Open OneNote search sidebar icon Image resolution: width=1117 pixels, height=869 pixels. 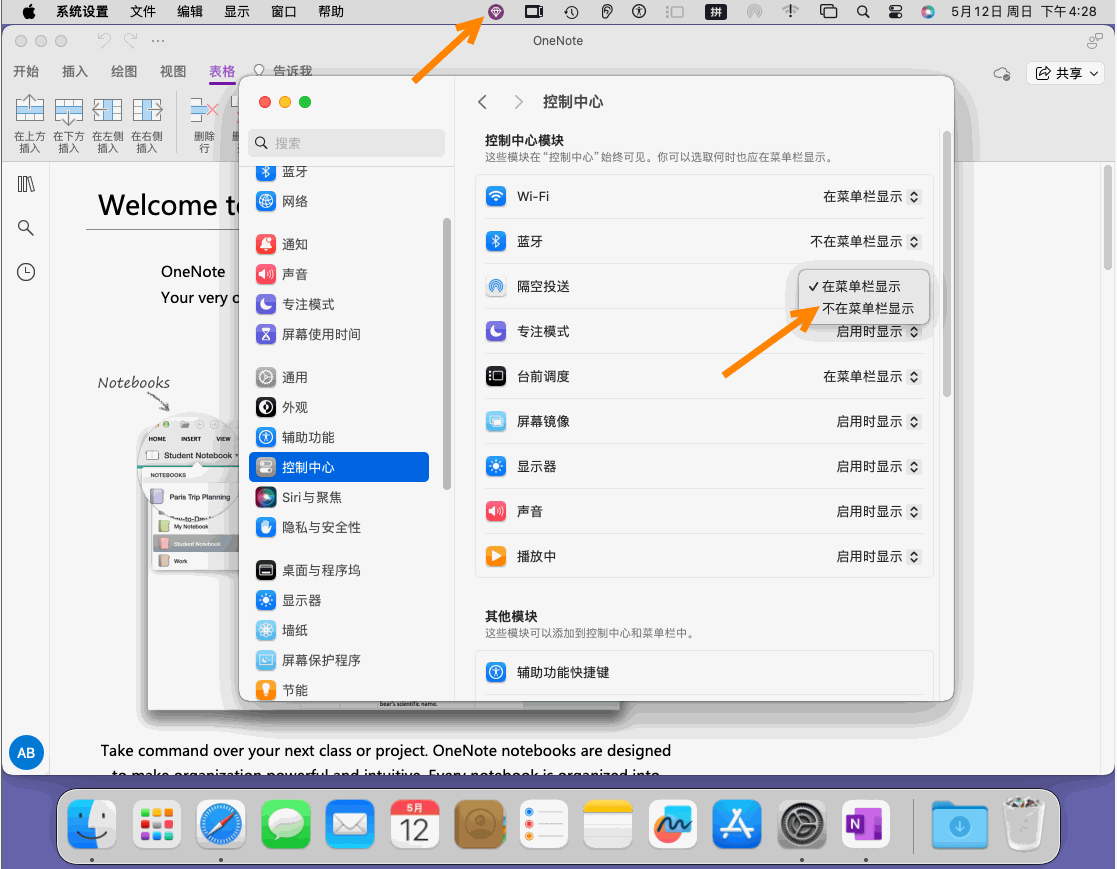click(26, 228)
